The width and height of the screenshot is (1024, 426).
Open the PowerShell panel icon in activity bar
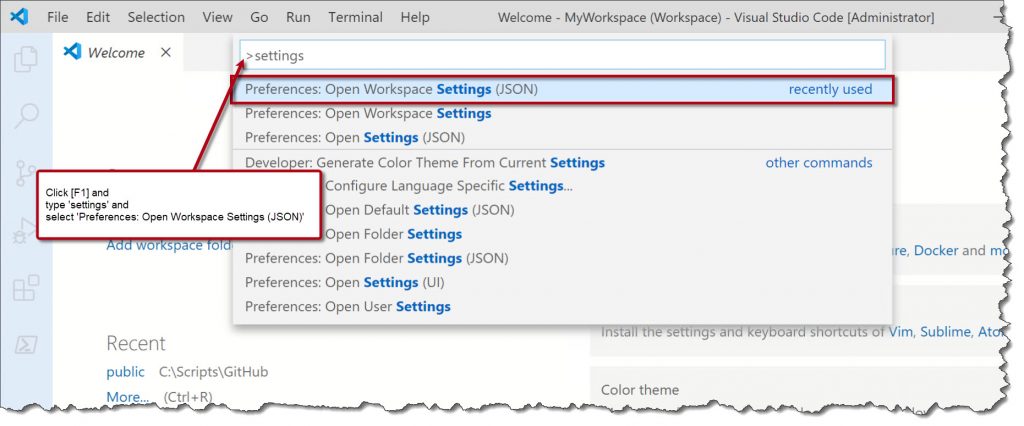[x=26, y=345]
